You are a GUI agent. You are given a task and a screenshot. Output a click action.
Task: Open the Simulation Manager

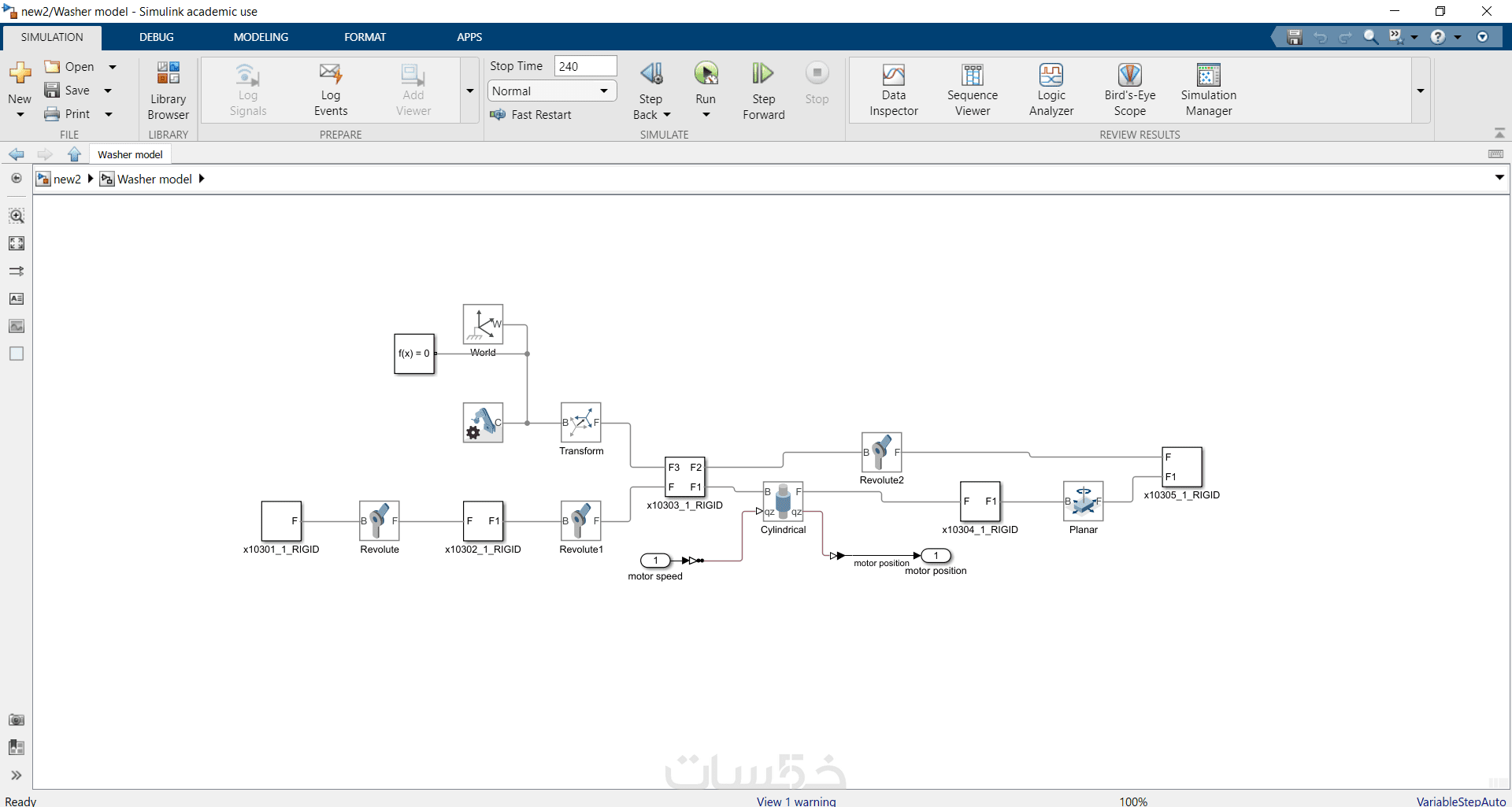tap(1209, 90)
